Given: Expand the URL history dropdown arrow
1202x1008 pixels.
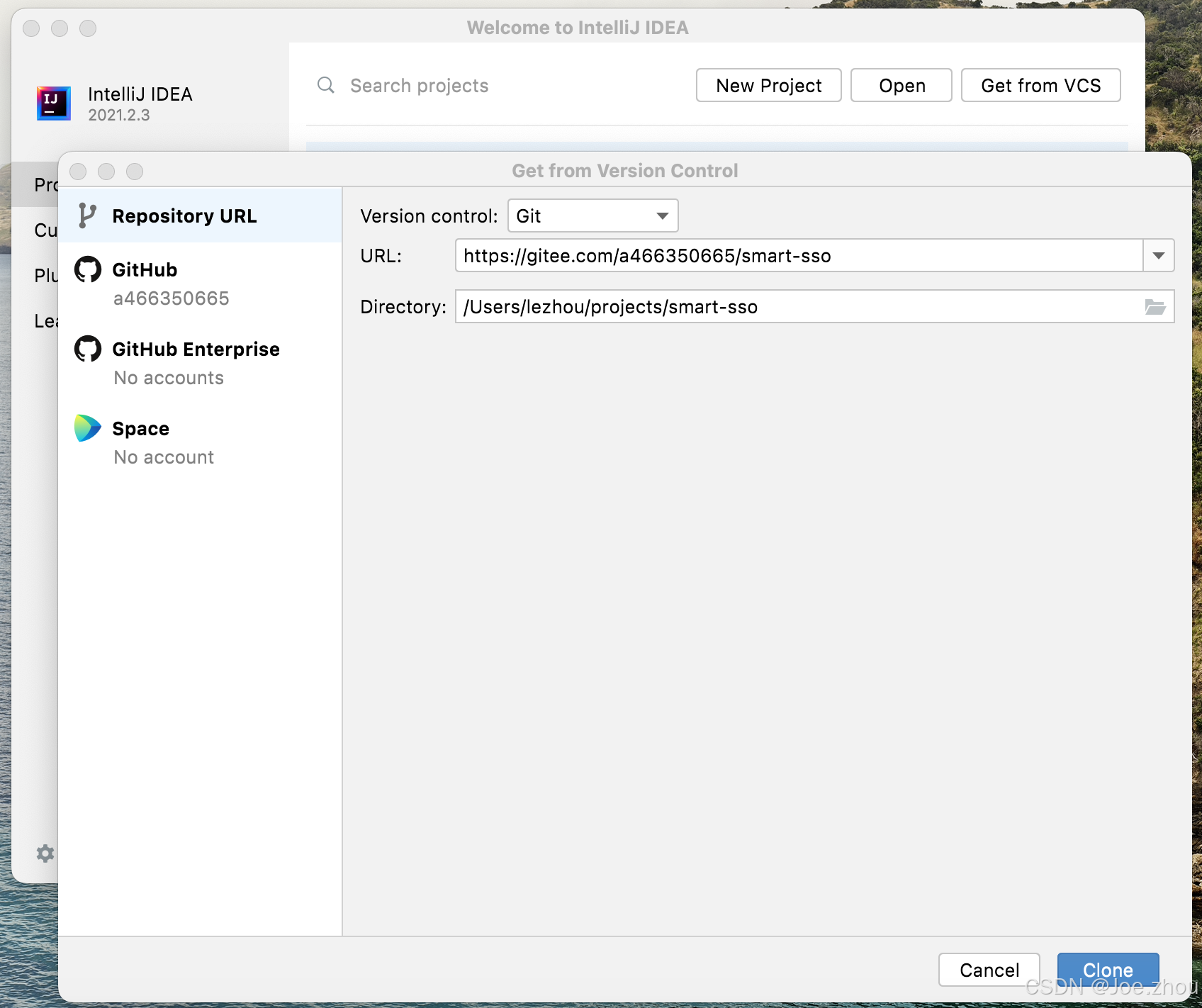Looking at the screenshot, I should (1159, 255).
